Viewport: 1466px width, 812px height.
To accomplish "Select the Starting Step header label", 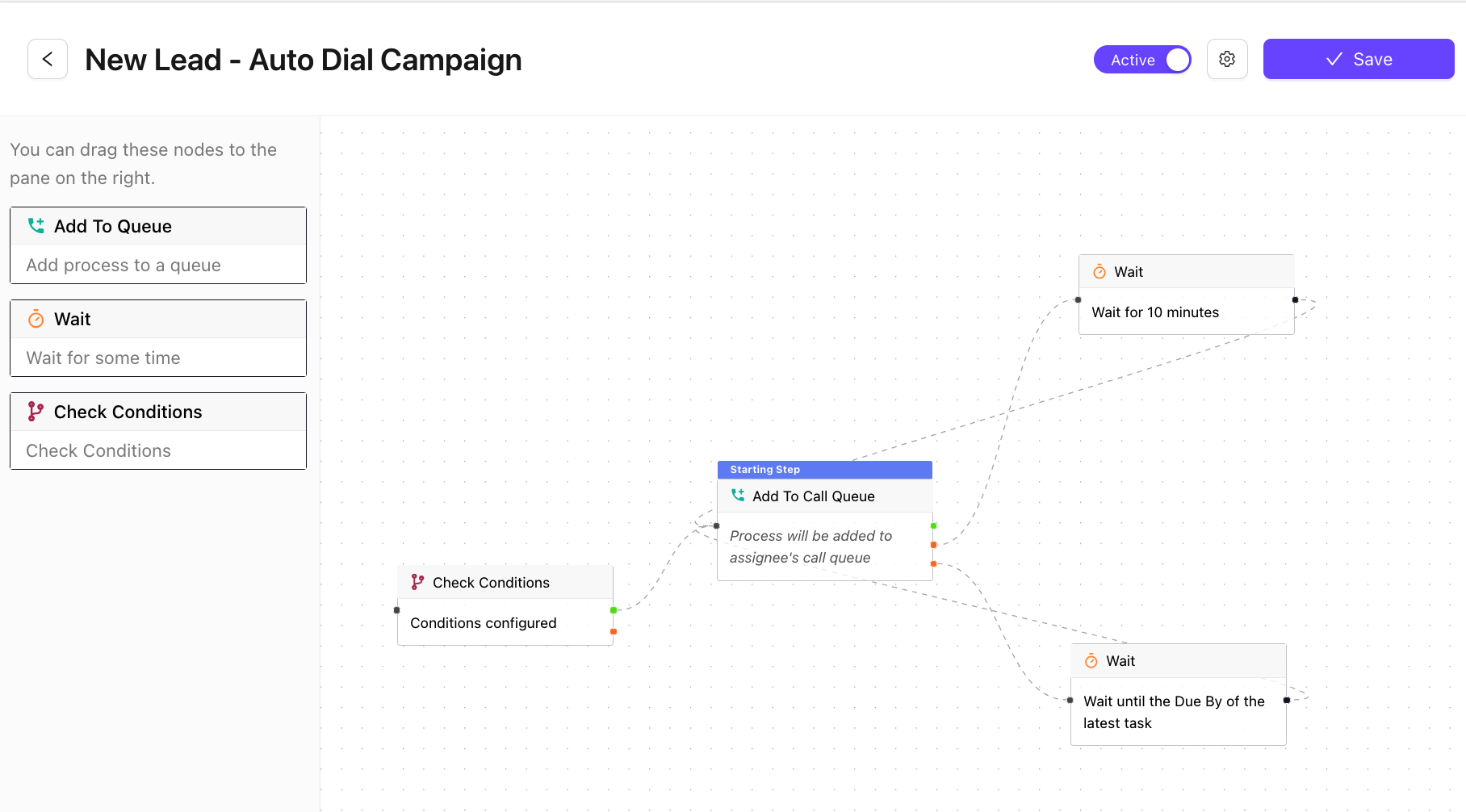I will (765, 470).
